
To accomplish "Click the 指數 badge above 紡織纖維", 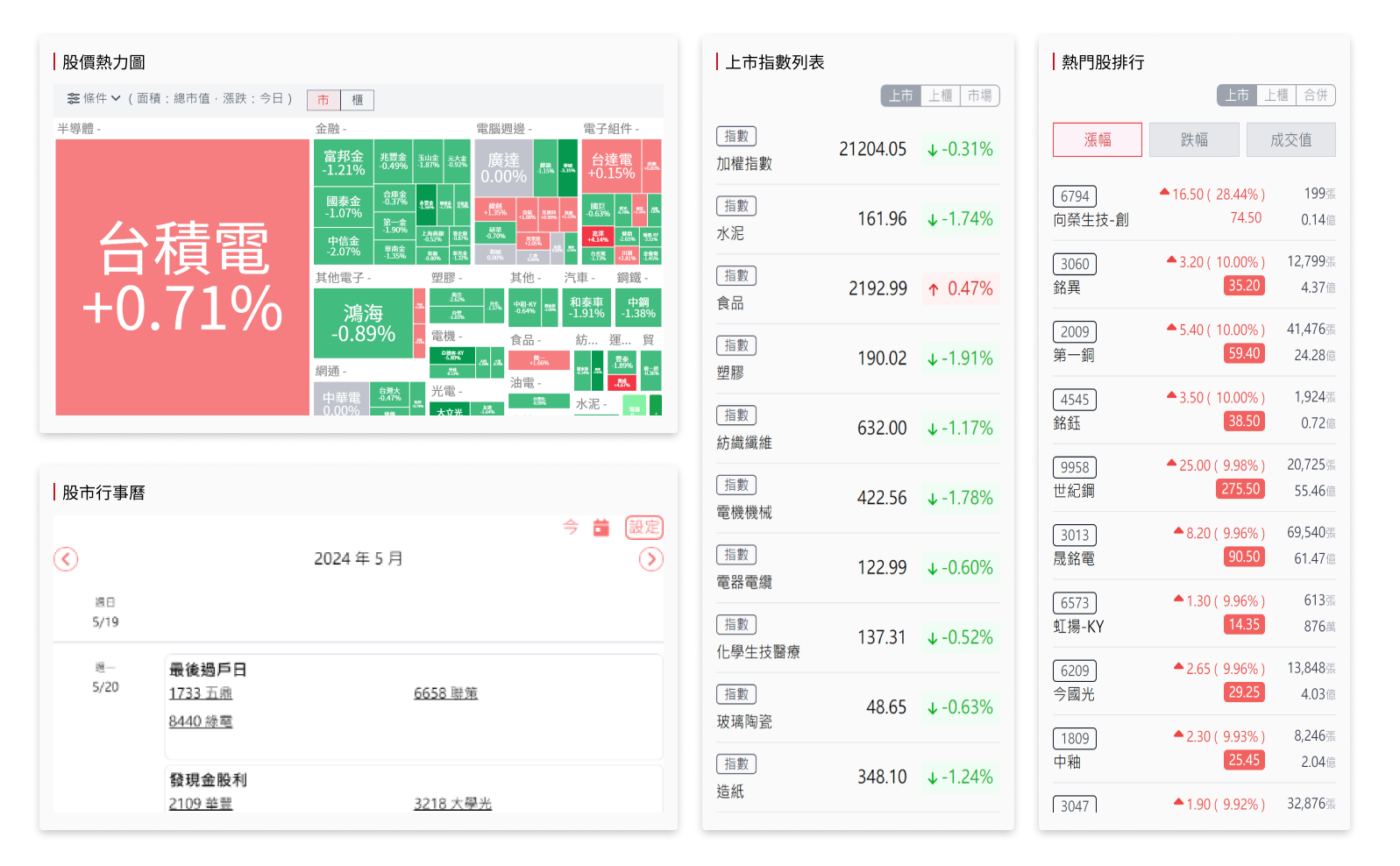I will point(736,415).
